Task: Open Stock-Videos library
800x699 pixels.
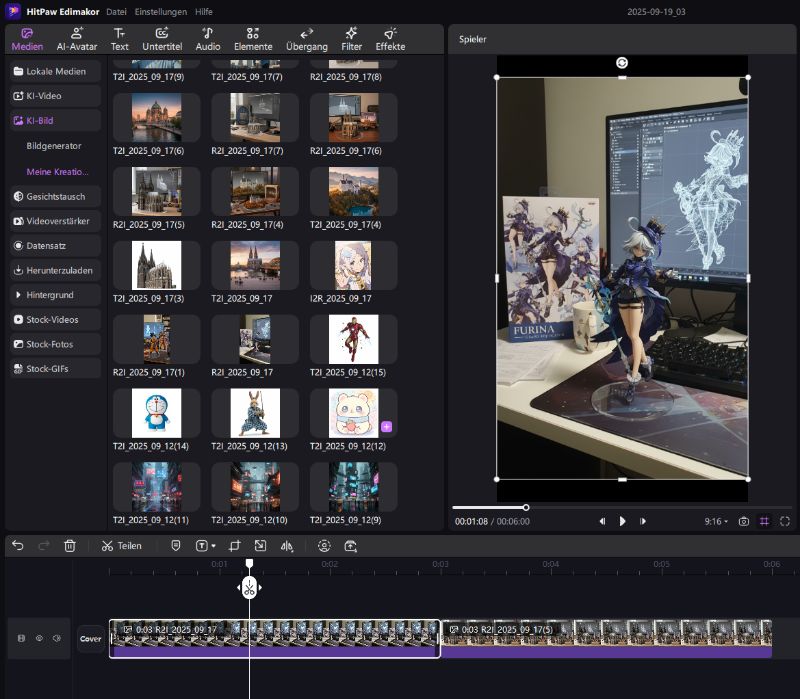Action: point(56,319)
